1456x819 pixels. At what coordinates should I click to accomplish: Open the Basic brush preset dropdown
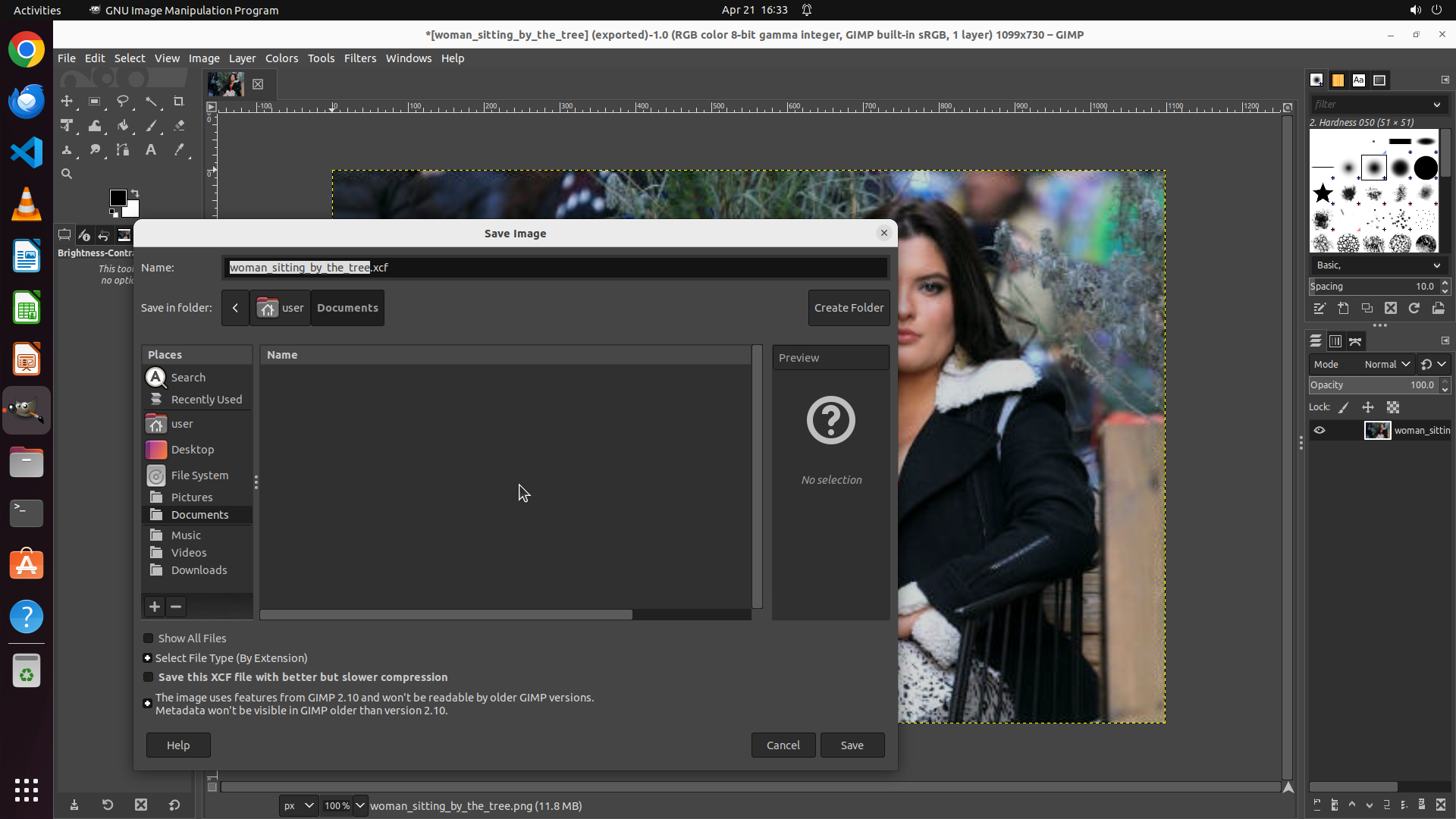point(1378,265)
